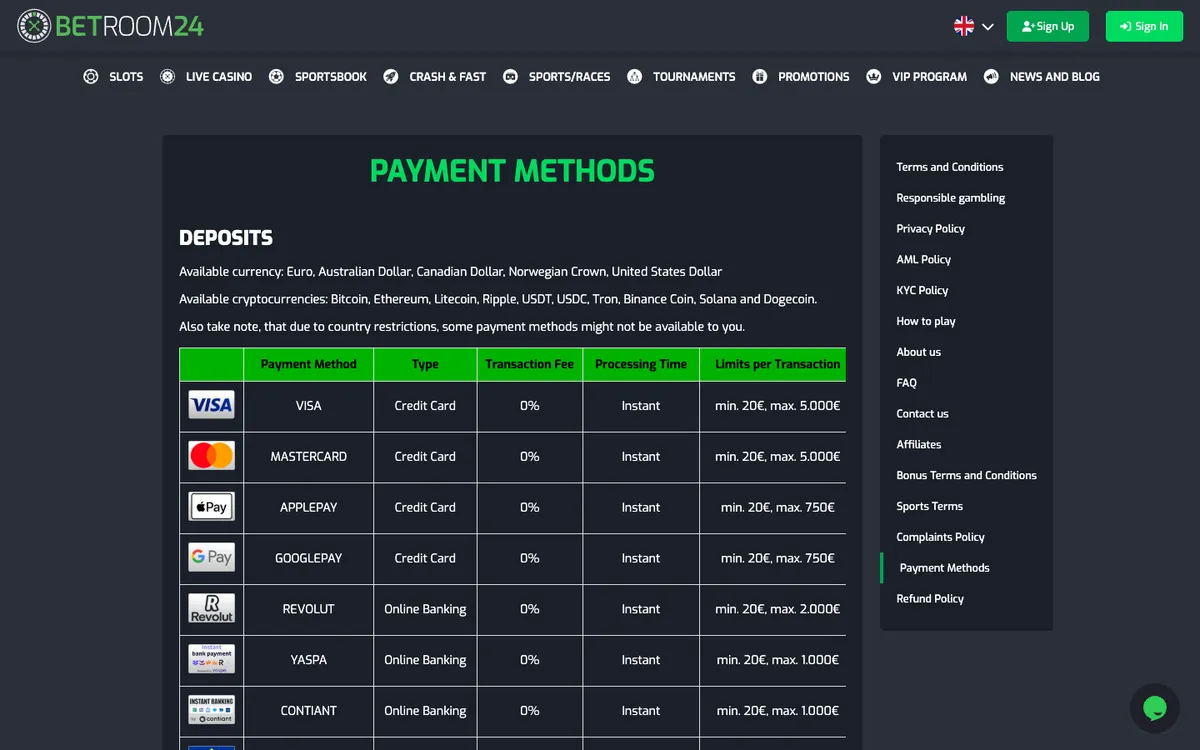The image size is (1200, 750).
Task: Click the REVOLUT name cell
Action: (x=309, y=610)
